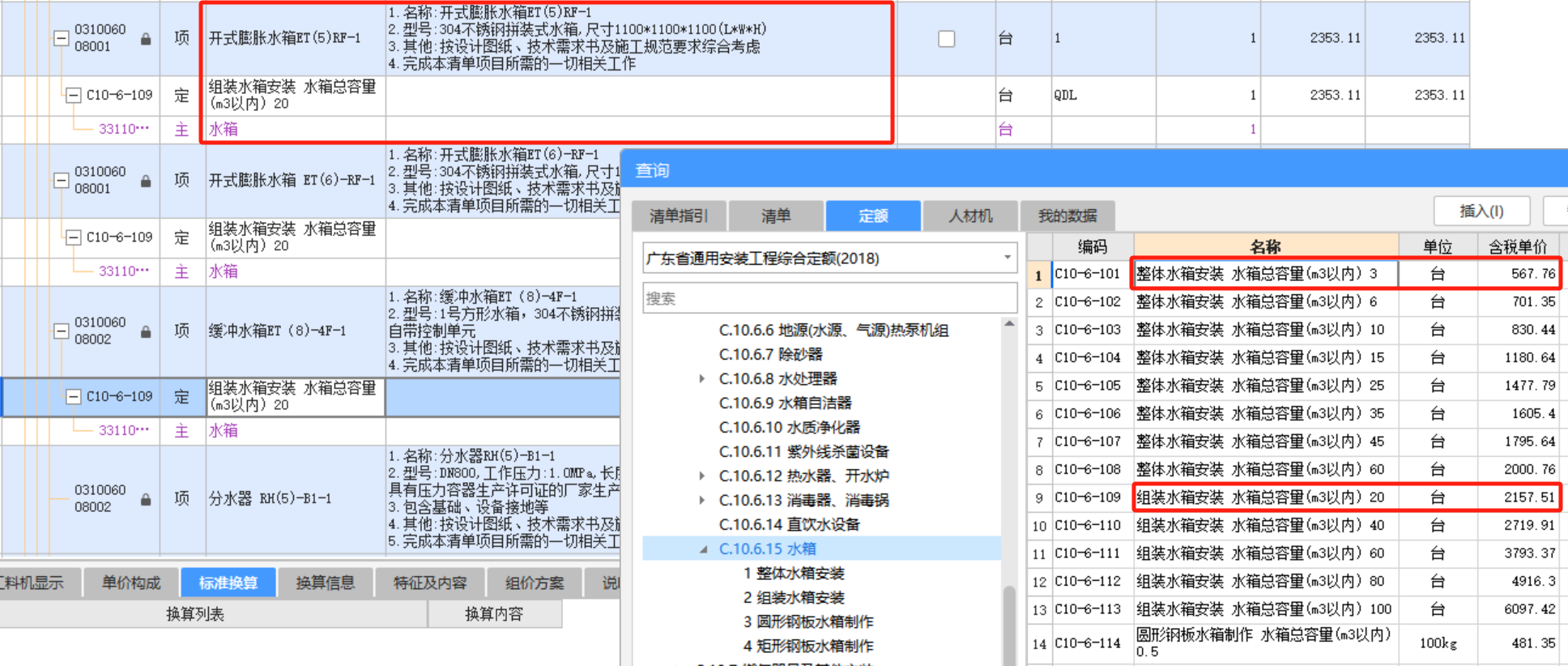Tick the checkbox in 开式膨胀水箱ET(5)RF-1 row
This screenshot has width=1568, height=666.
(x=946, y=38)
